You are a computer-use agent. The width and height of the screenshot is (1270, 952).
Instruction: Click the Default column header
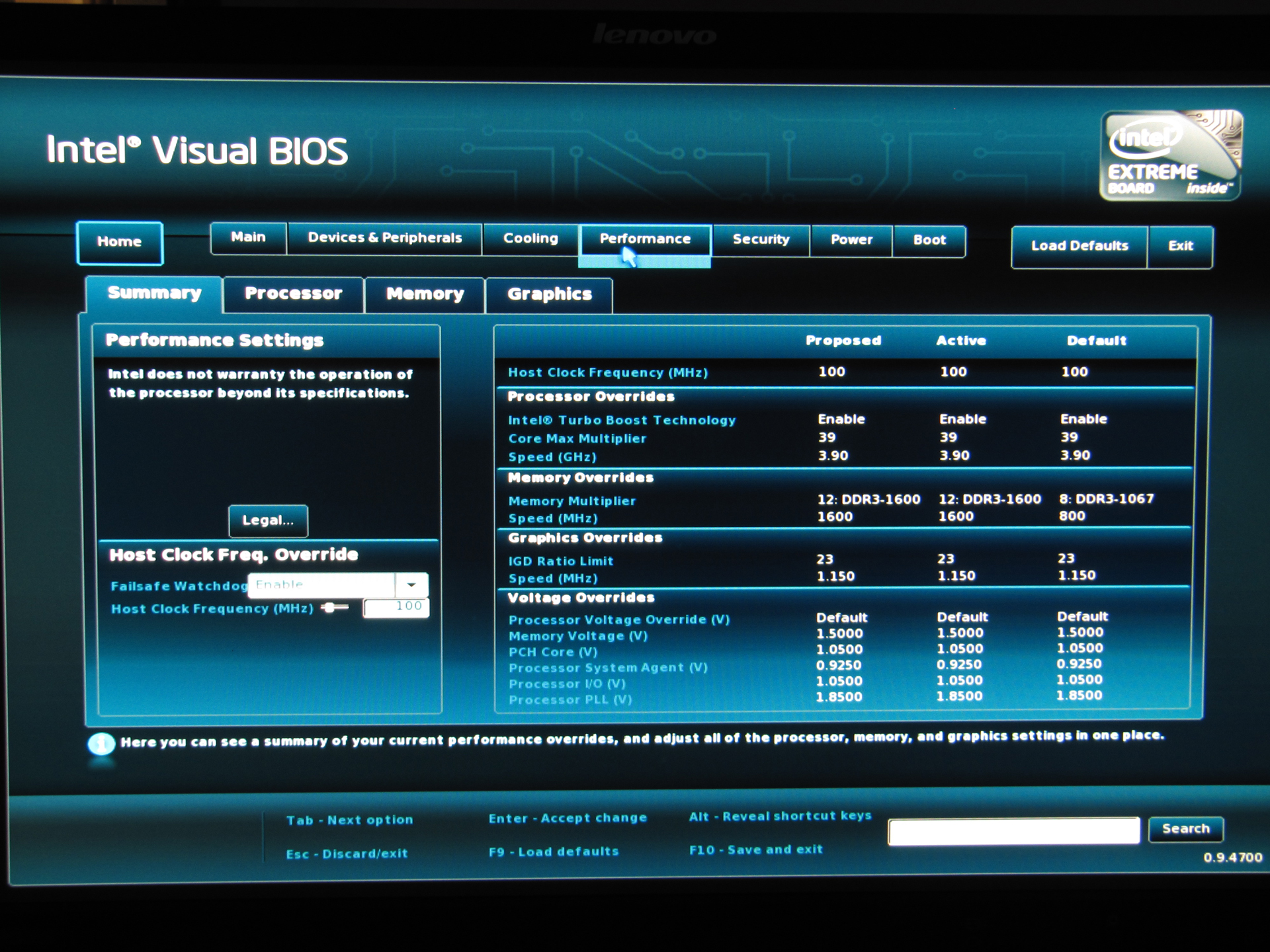click(x=1097, y=341)
